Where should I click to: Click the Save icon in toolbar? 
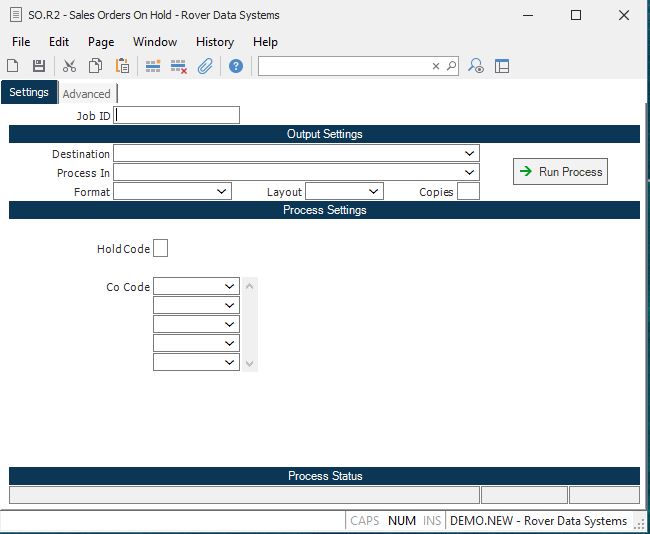coord(39,66)
